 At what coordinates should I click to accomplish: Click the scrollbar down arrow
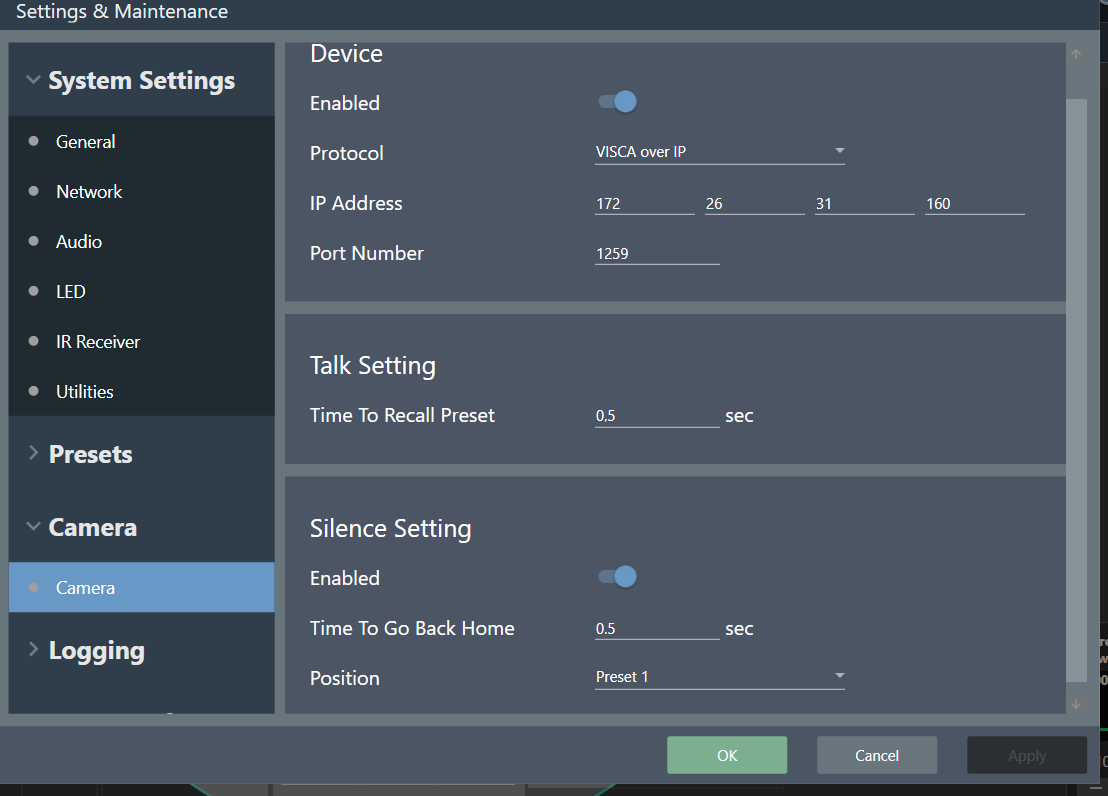[1076, 703]
